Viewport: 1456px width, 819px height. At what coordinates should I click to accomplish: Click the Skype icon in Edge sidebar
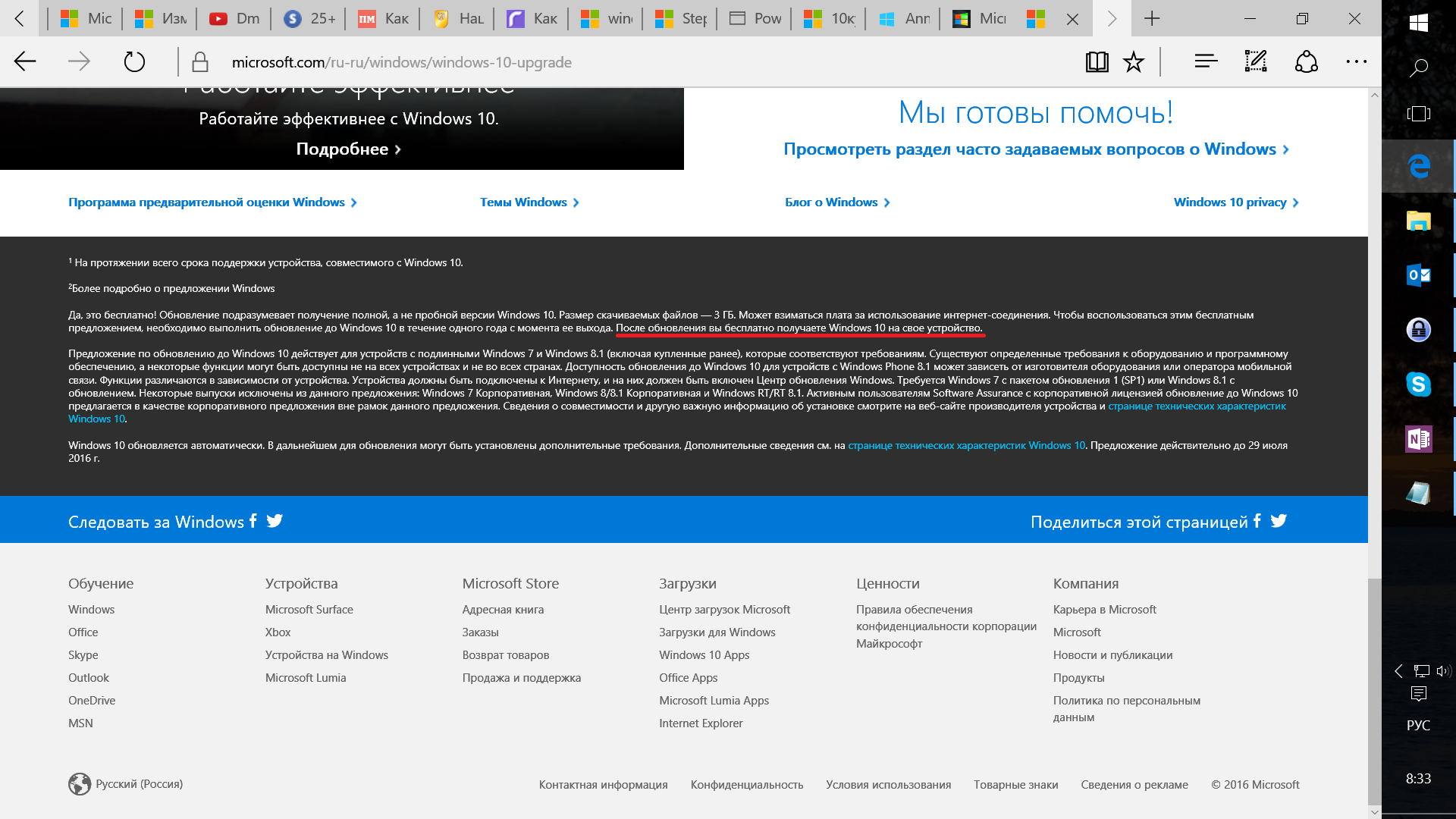[x=1419, y=382]
